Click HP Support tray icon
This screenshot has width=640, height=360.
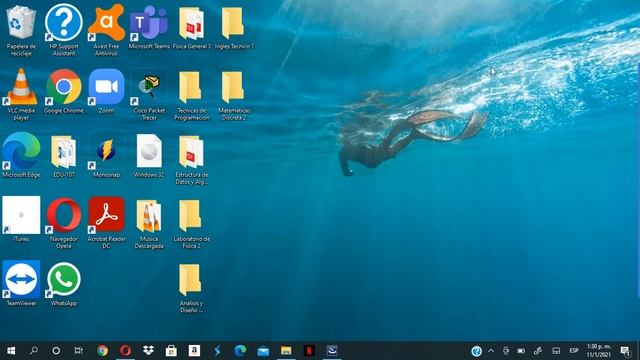476,351
